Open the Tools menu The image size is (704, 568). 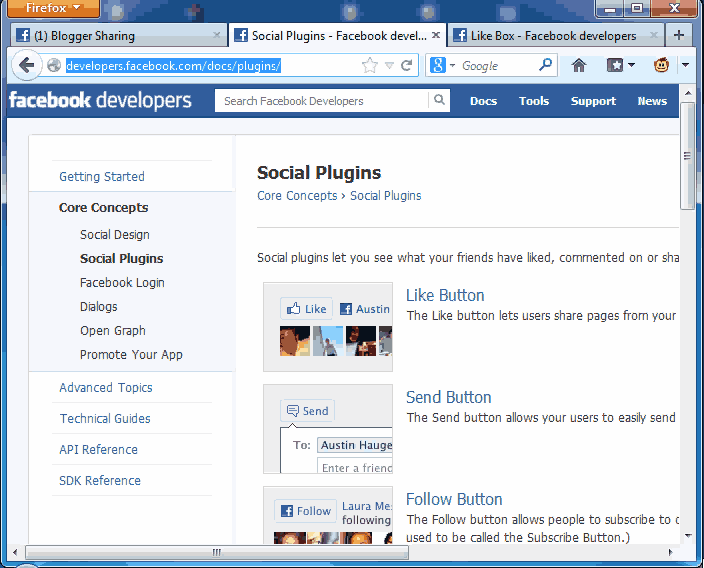click(x=534, y=101)
